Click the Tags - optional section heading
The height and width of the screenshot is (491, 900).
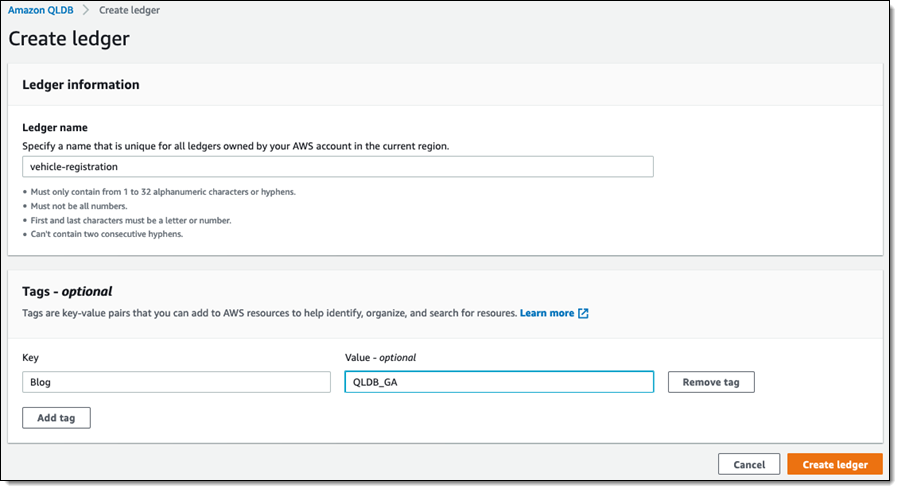[x=67, y=291]
